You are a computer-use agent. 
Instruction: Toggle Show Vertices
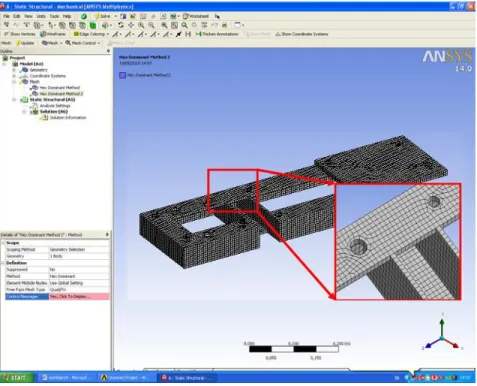(x=19, y=34)
